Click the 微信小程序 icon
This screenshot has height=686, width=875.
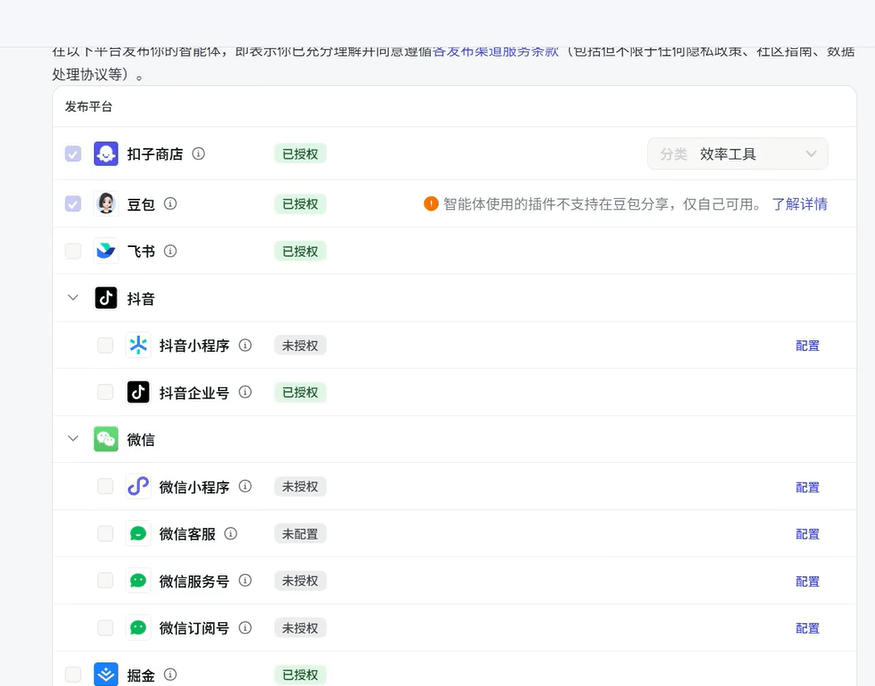coord(138,487)
